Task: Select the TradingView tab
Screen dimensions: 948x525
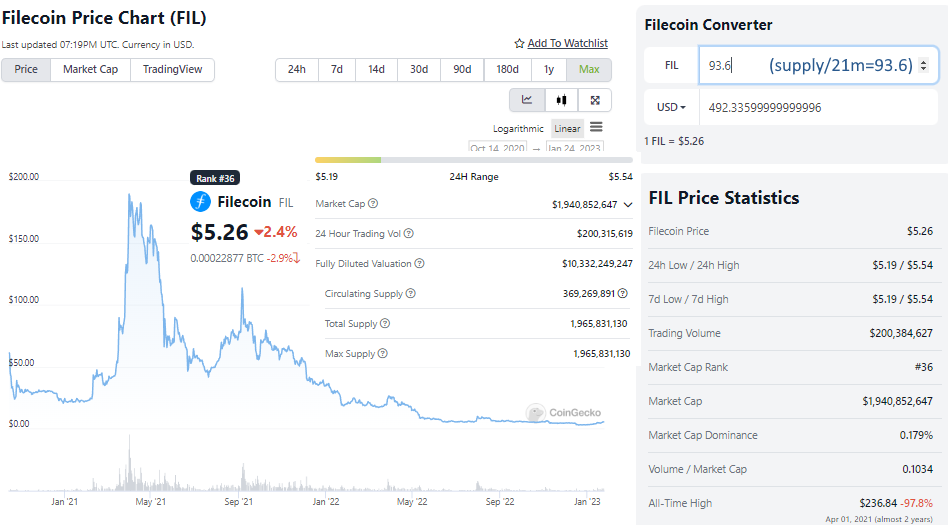Action: 172,70
